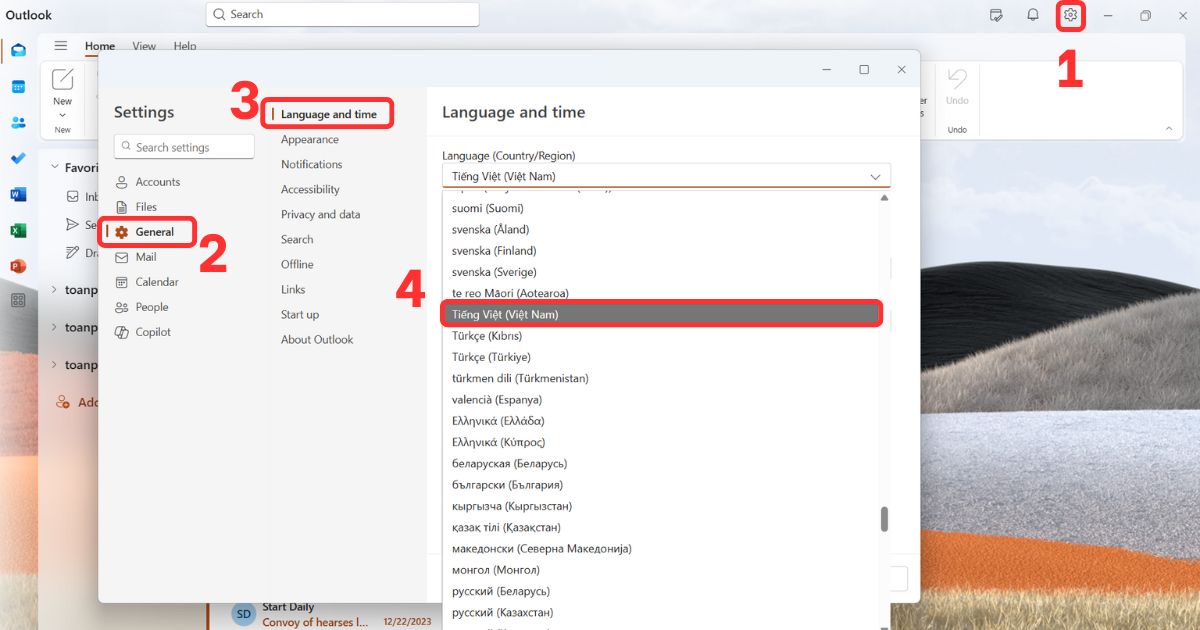This screenshot has height=630, width=1200.
Task: Open About Outlook in Settings
Action: [316, 339]
